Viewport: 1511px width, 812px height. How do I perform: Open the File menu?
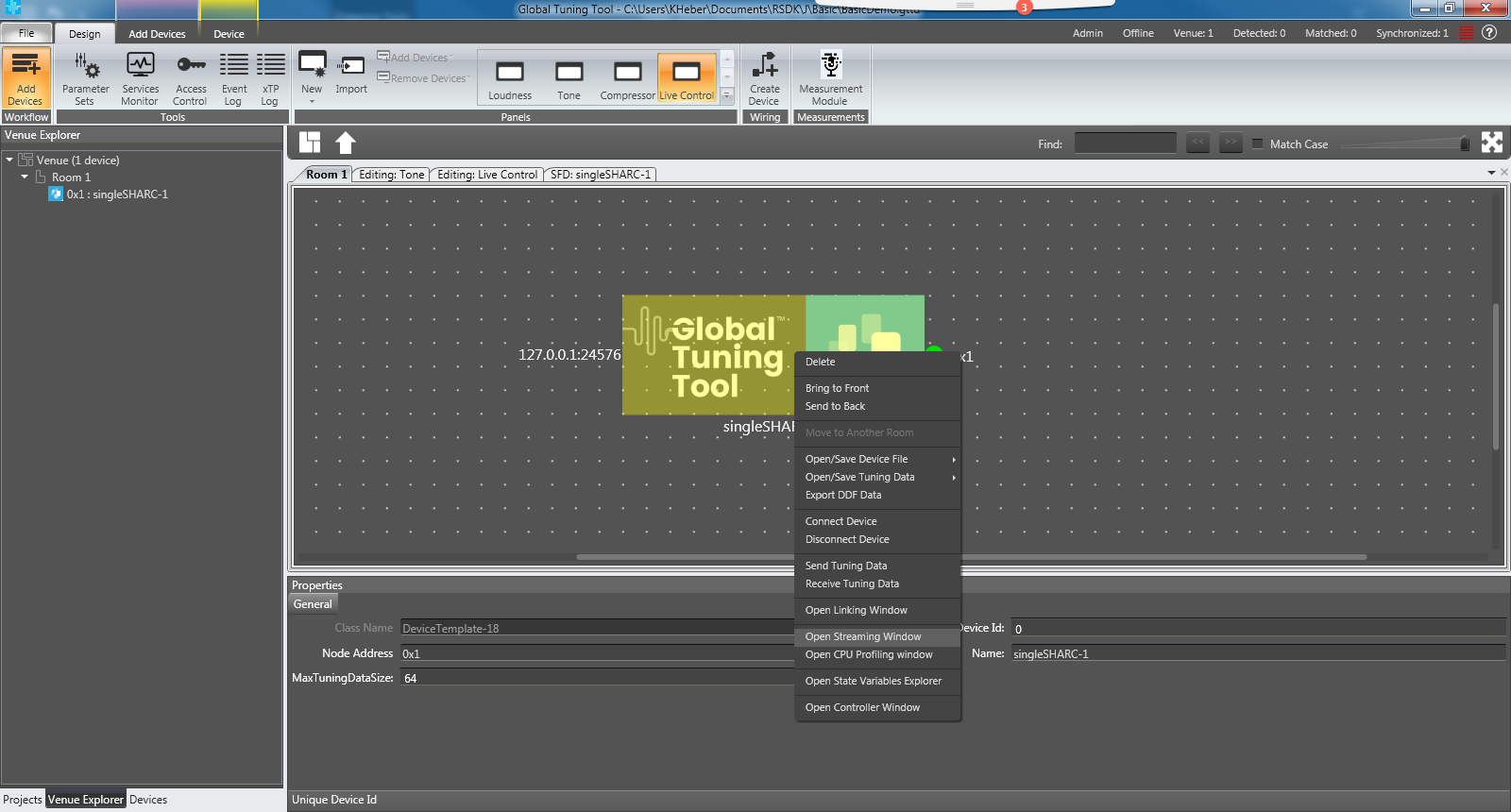[x=26, y=33]
